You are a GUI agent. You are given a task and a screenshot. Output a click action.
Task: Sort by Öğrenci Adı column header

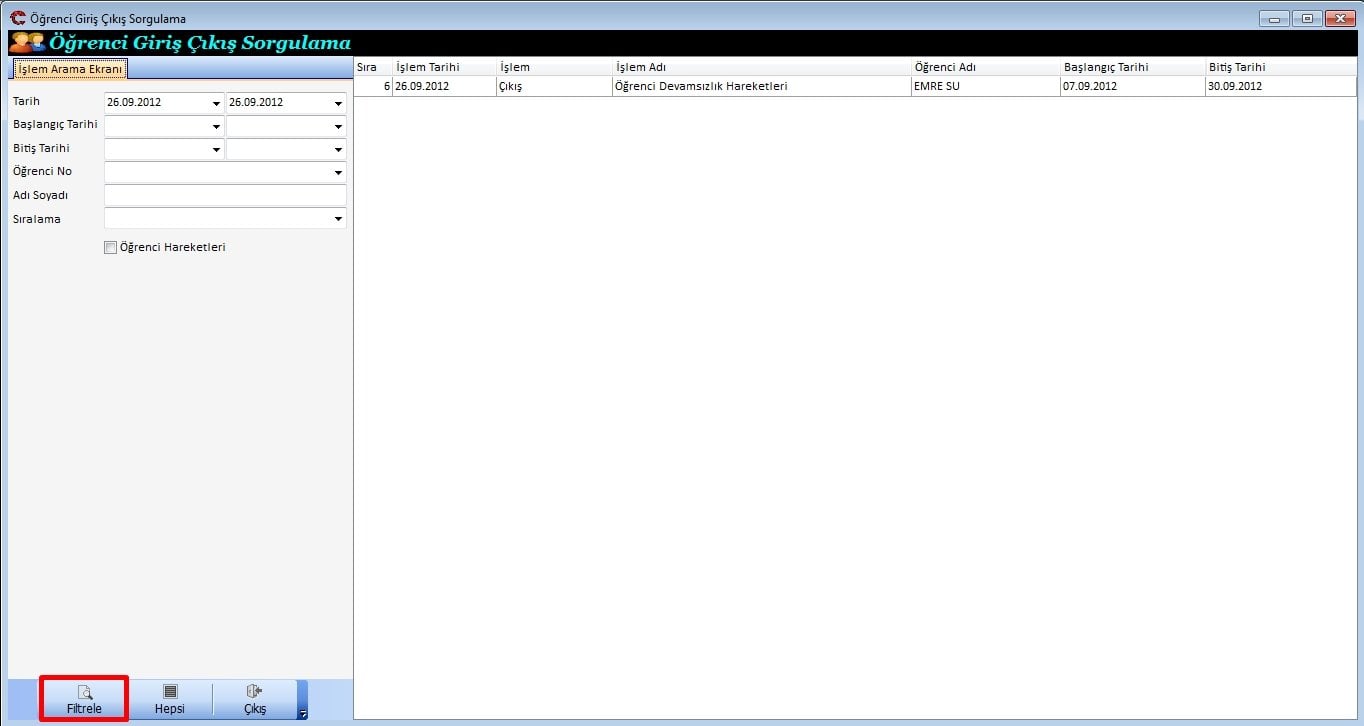click(x=985, y=67)
